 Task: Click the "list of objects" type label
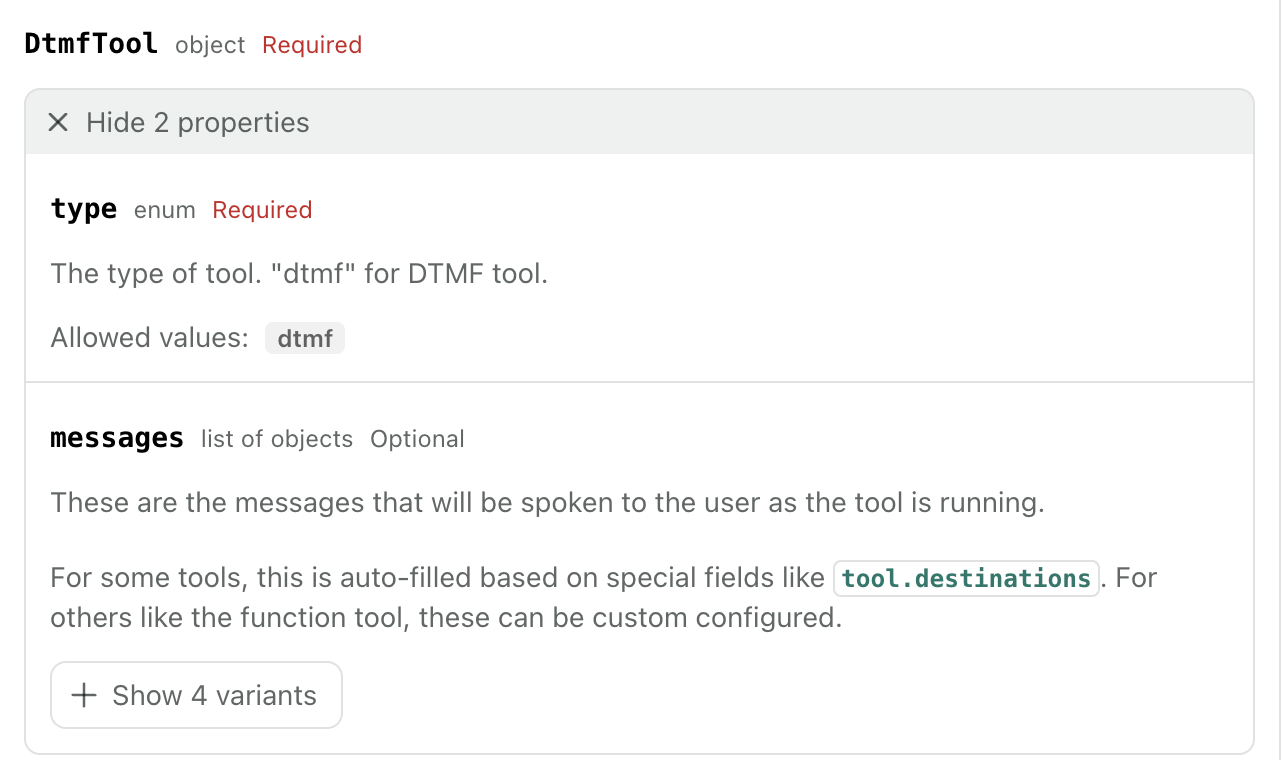277,439
